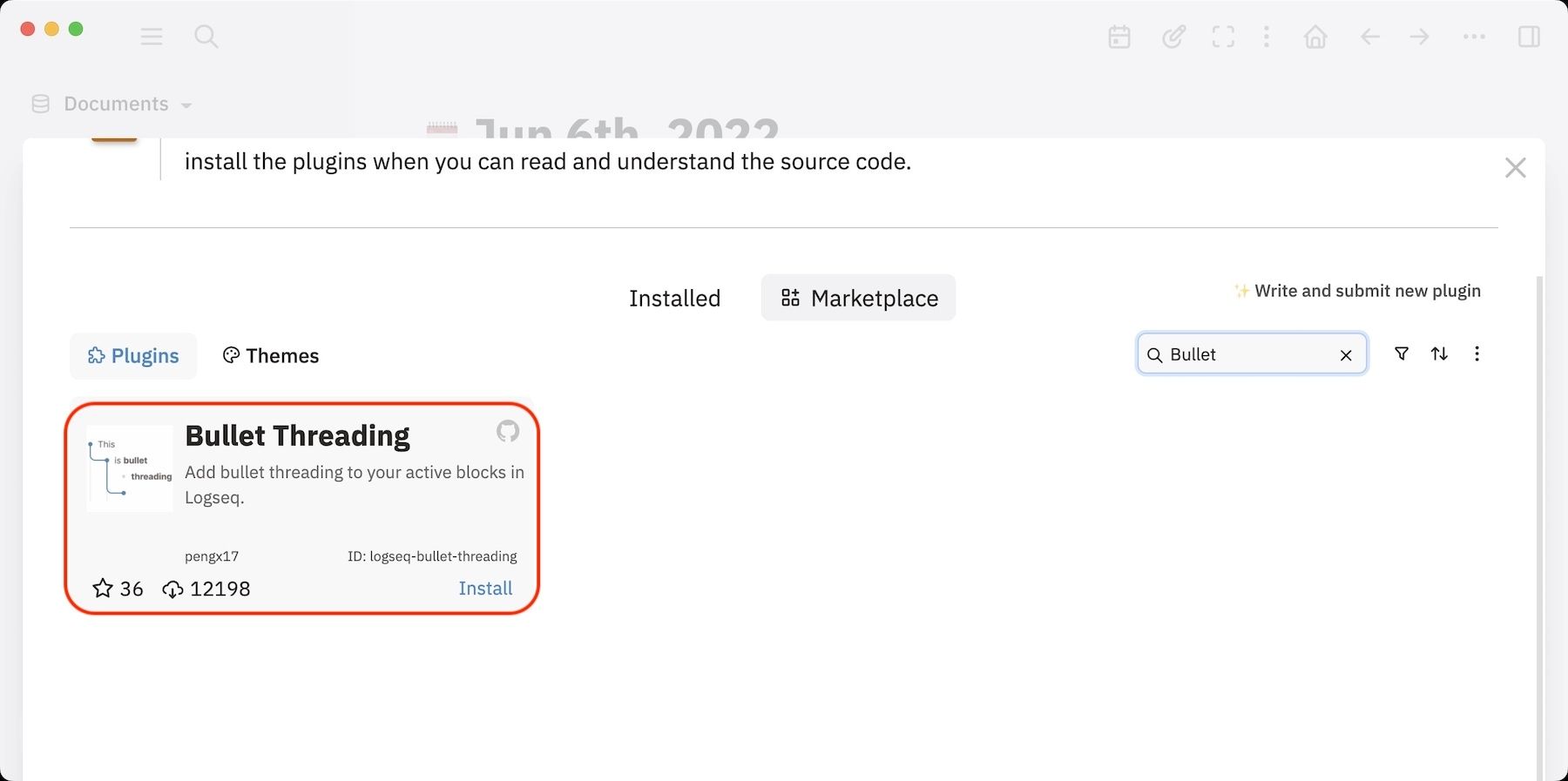Toggle the right sidebar panel

tap(1529, 37)
